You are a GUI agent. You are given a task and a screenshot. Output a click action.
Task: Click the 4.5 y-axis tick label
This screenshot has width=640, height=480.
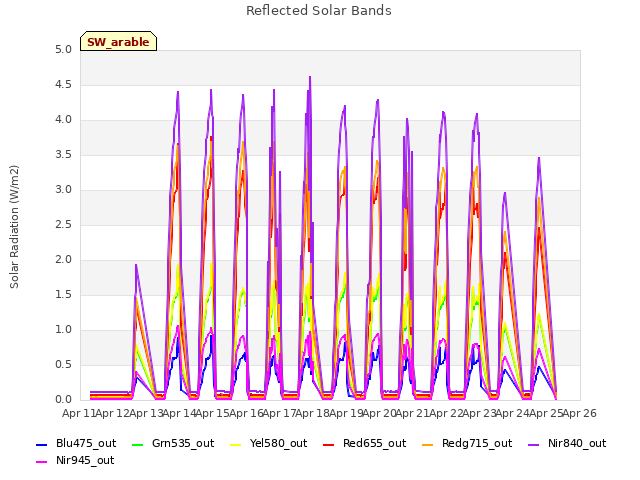pos(63,85)
